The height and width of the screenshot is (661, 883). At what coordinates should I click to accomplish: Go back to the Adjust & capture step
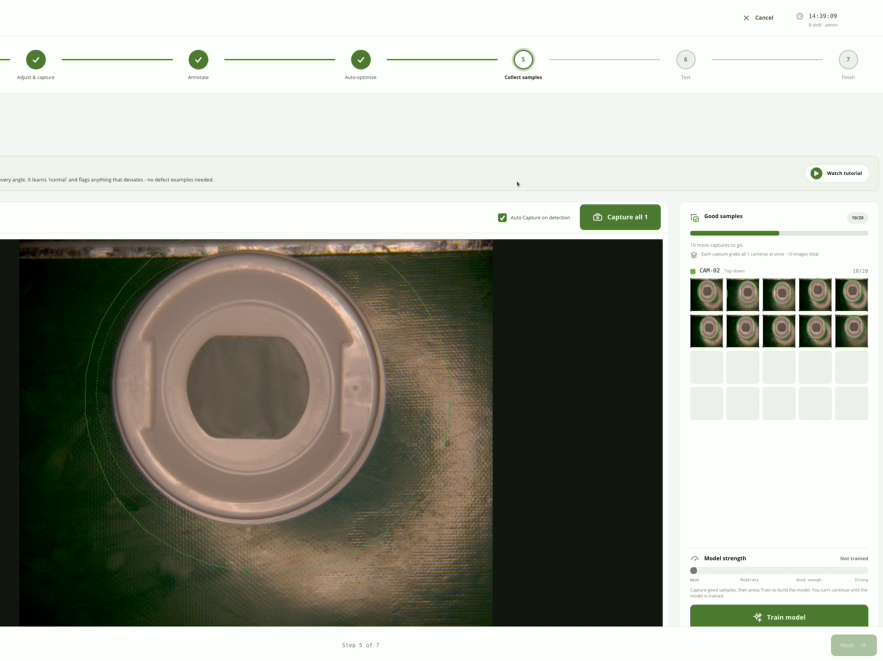click(x=35, y=59)
